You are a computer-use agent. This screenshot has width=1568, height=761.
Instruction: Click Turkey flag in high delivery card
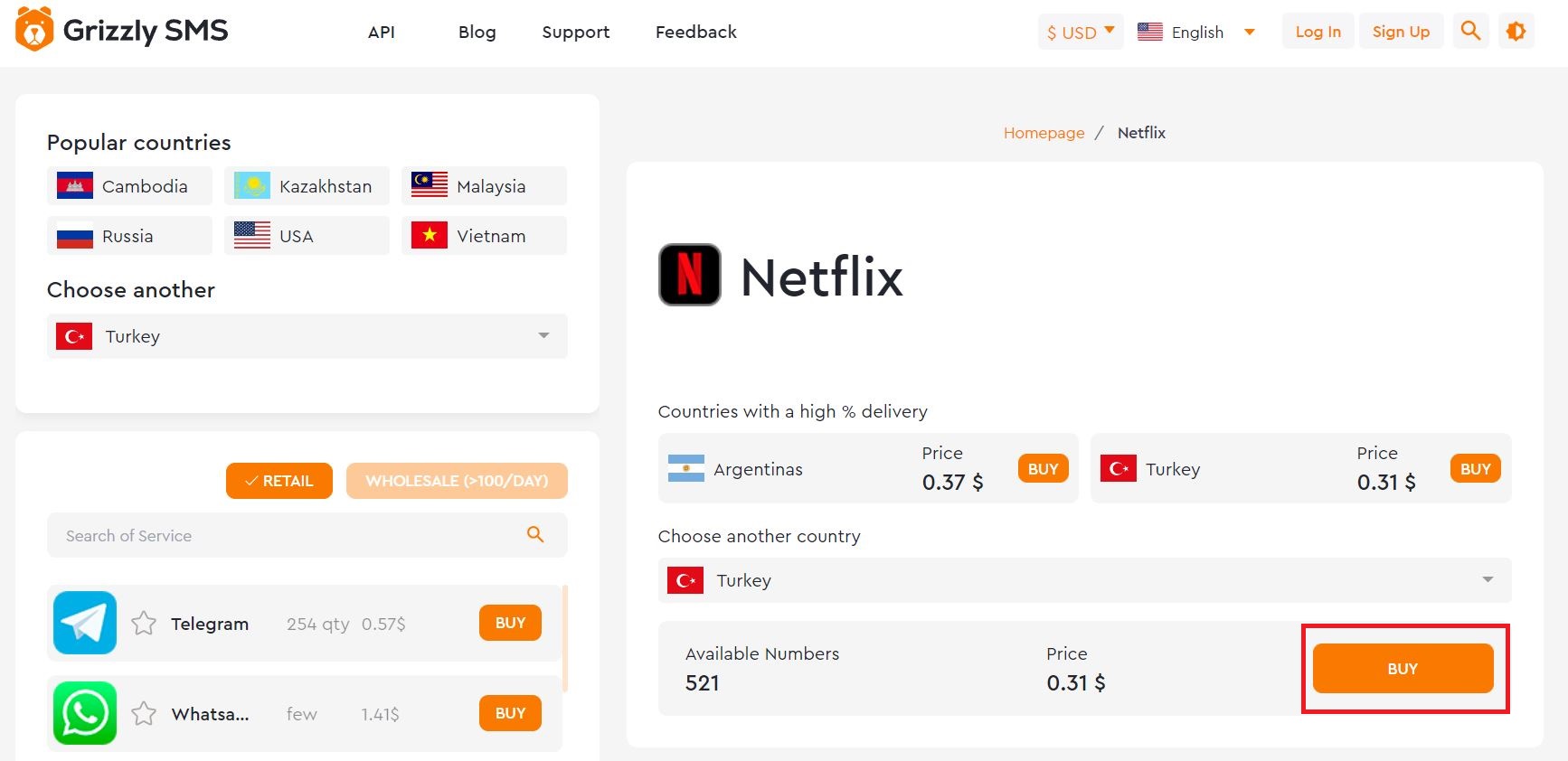(1119, 468)
